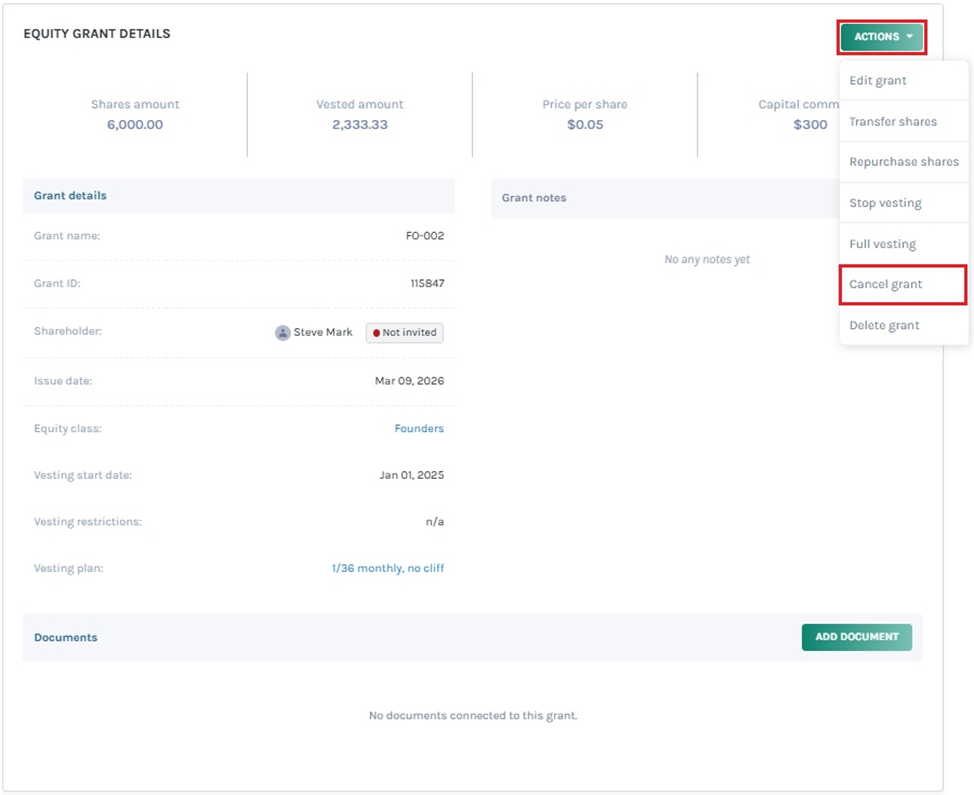
Task: Select Repurchase shares menu entry
Action: pos(903,162)
